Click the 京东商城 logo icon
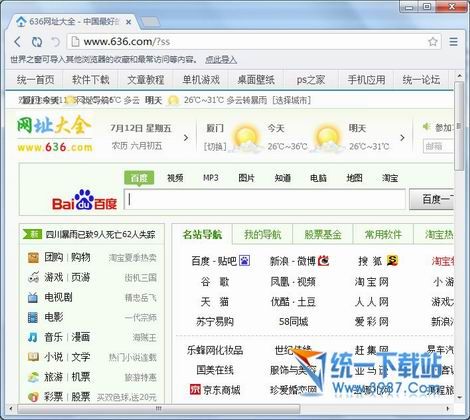The height and width of the screenshot is (420, 470). 195,389
